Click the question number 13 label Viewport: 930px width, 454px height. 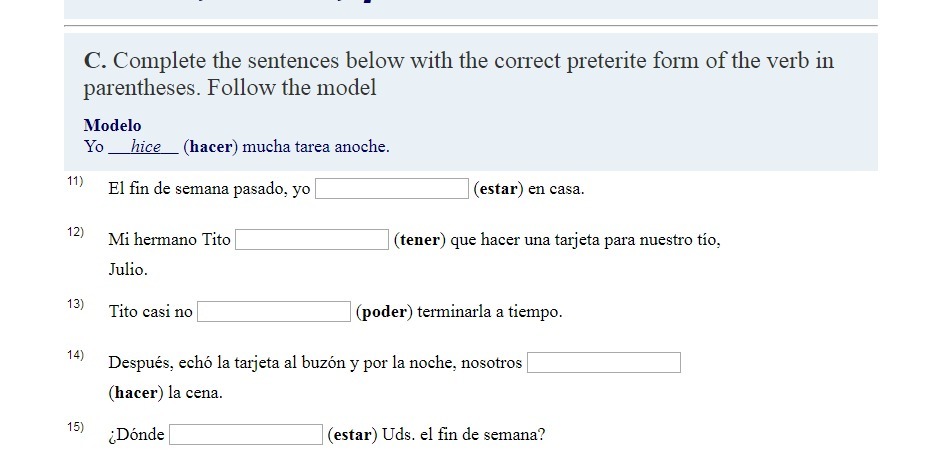click(x=75, y=304)
